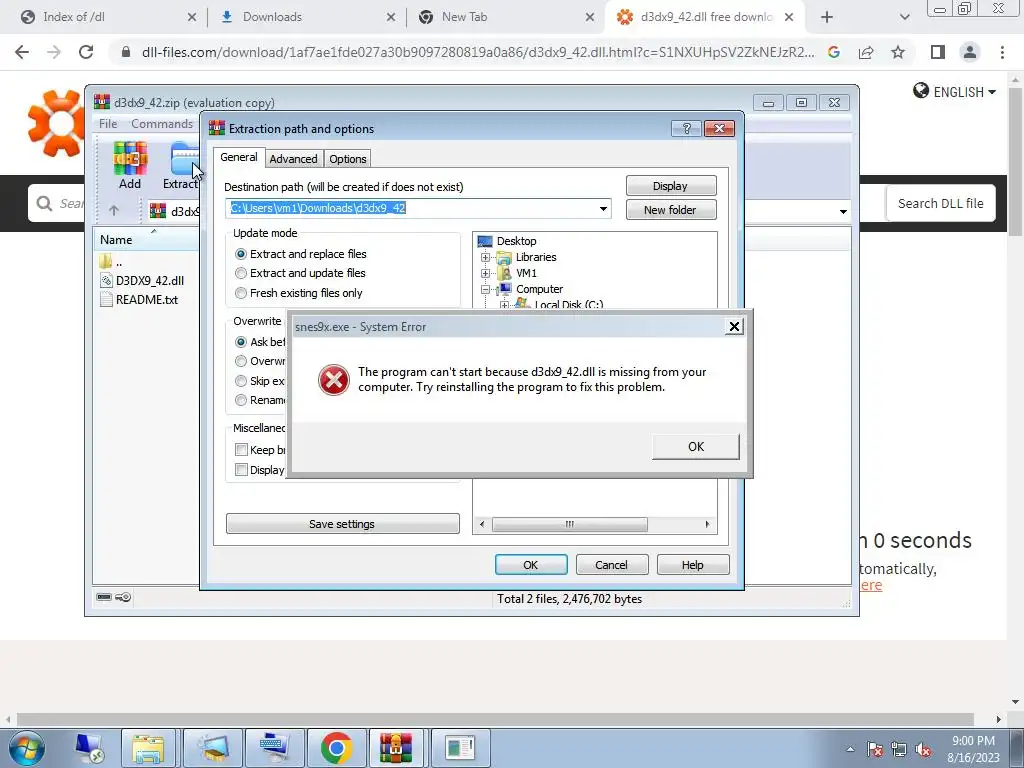Click the globe icon next to ENGLISH
Viewport: 1024px width, 768px height.
(921, 91)
